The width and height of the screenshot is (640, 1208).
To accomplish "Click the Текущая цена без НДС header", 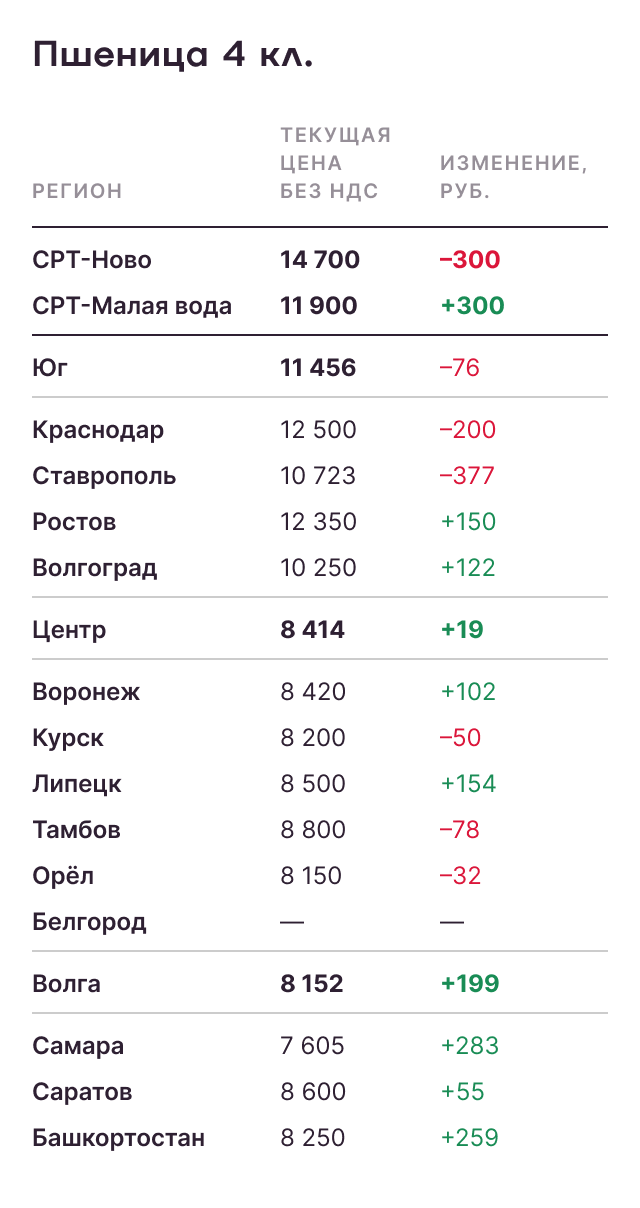I will (335, 163).
